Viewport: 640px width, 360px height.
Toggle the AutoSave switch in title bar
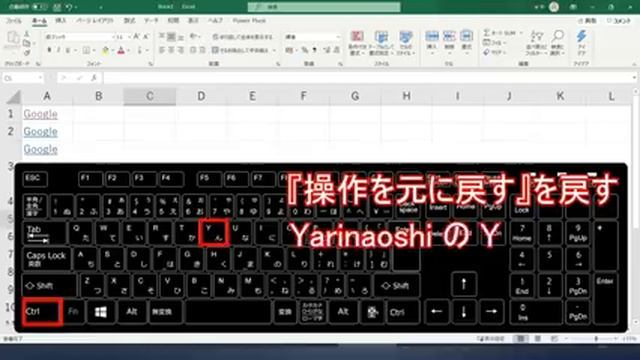point(39,7)
